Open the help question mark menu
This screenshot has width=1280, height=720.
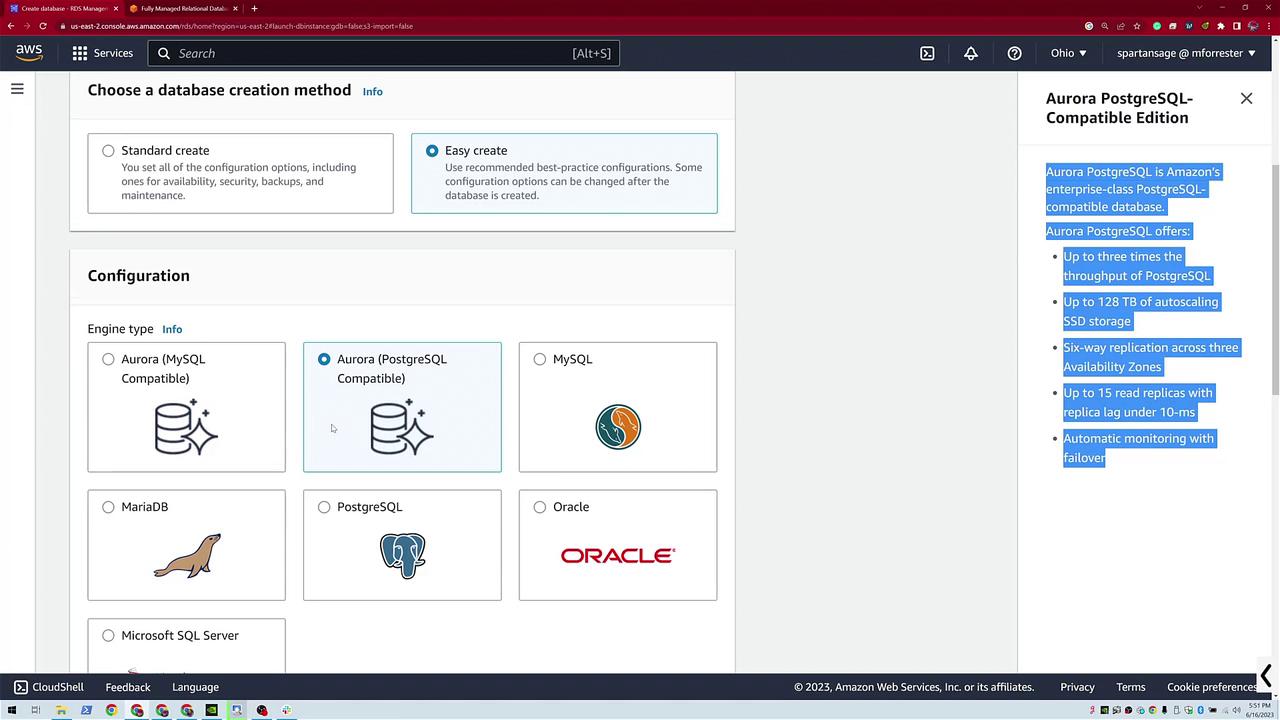pyautogui.click(x=1014, y=53)
